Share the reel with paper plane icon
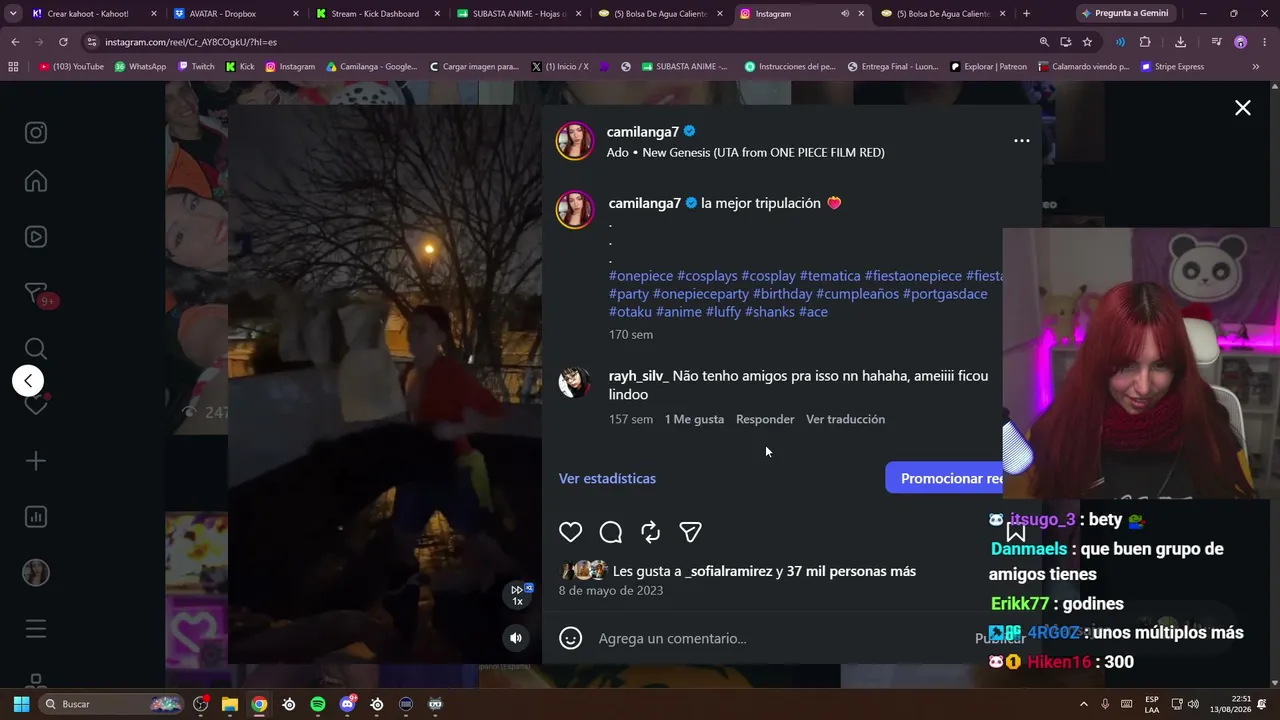Viewport: 1280px width, 720px height. (x=690, y=532)
